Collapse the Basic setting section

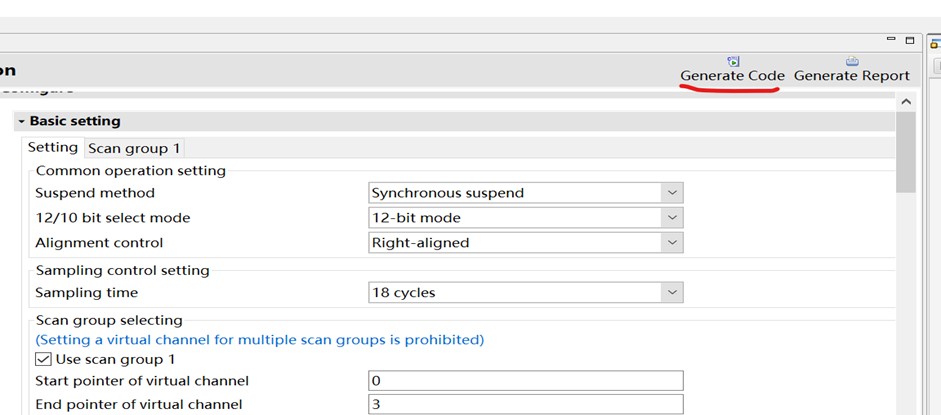(x=22, y=121)
